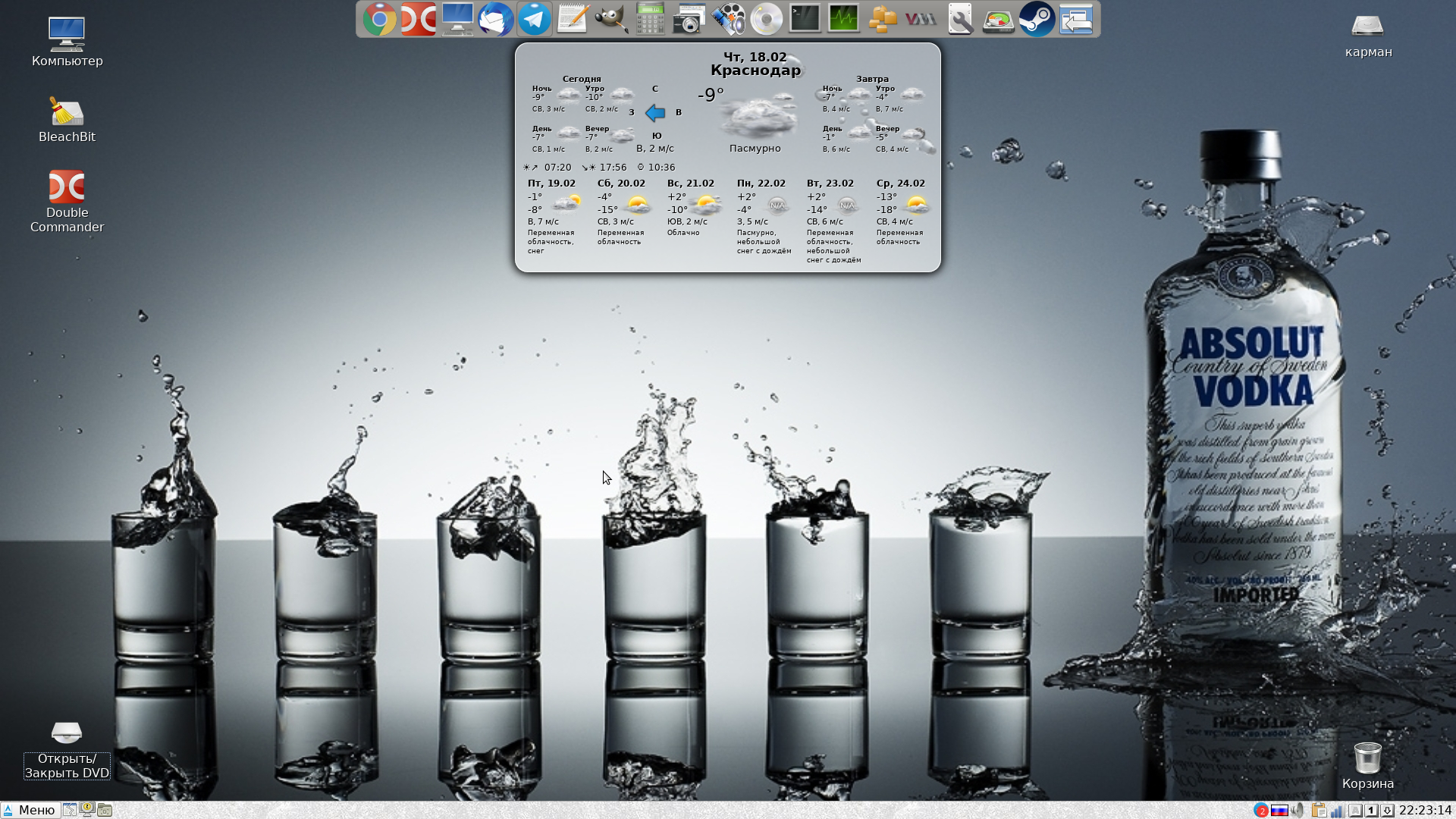The image size is (1456, 819).
Task: Open the calculator from the dock
Action: click(651, 19)
